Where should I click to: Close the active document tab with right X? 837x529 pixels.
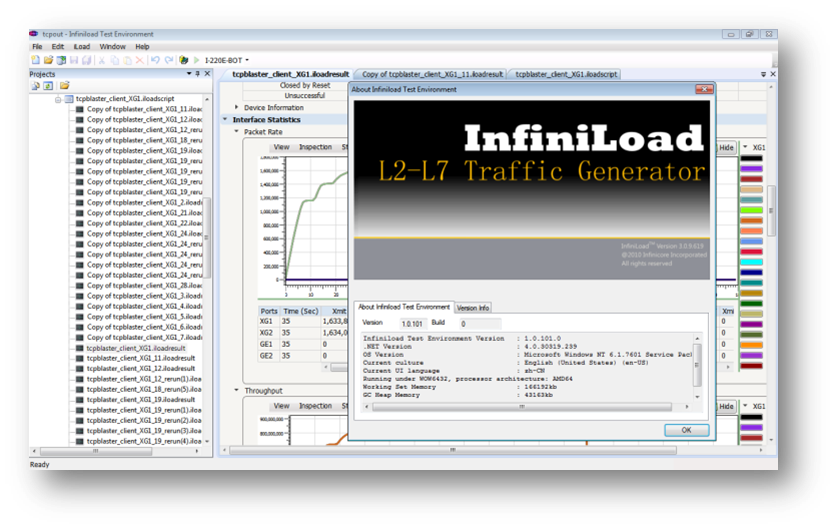(772, 74)
